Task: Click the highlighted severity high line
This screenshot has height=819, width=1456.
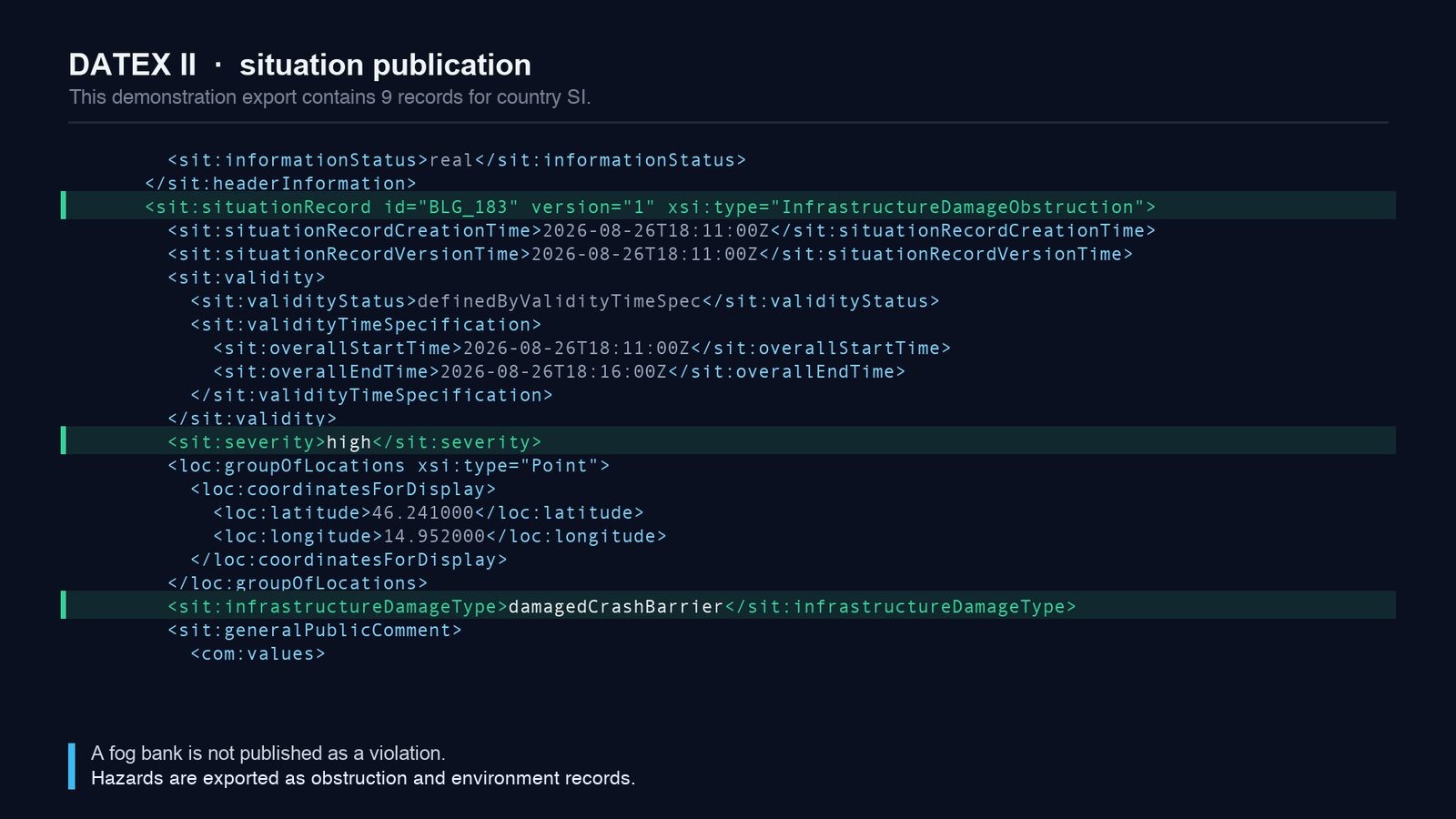Action: [x=728, y=440]
